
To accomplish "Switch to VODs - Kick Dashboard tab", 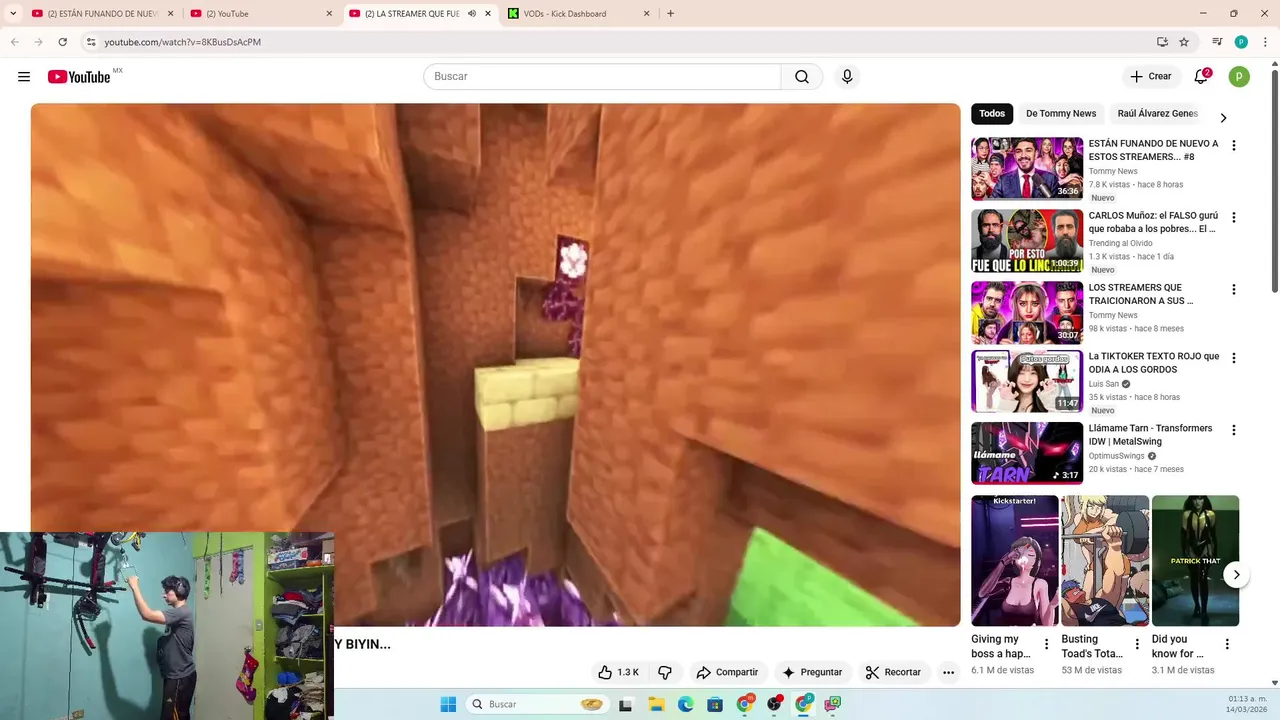I will tap(579, 14).
